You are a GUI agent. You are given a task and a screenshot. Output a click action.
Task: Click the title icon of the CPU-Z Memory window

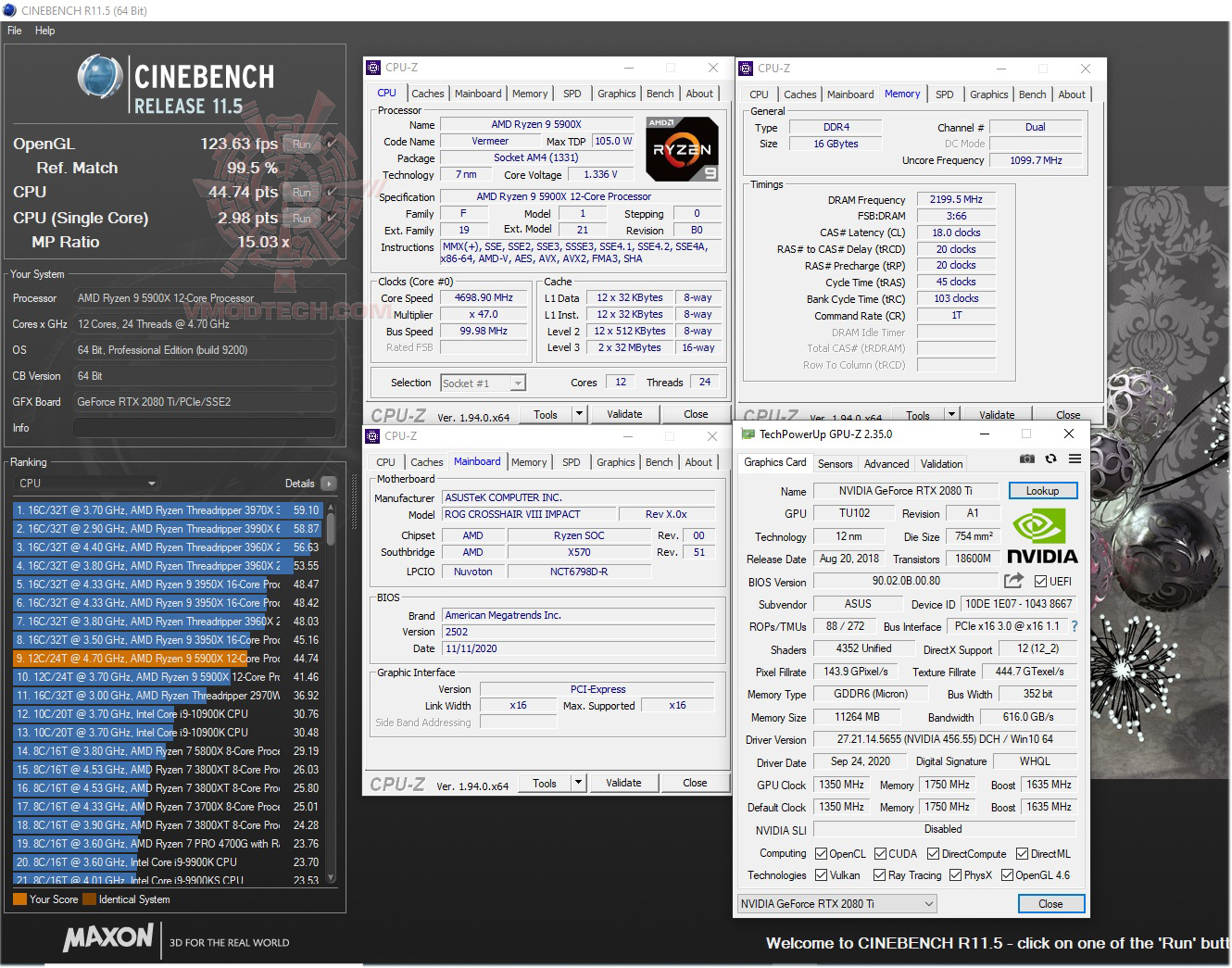click(x=746, y=68)
